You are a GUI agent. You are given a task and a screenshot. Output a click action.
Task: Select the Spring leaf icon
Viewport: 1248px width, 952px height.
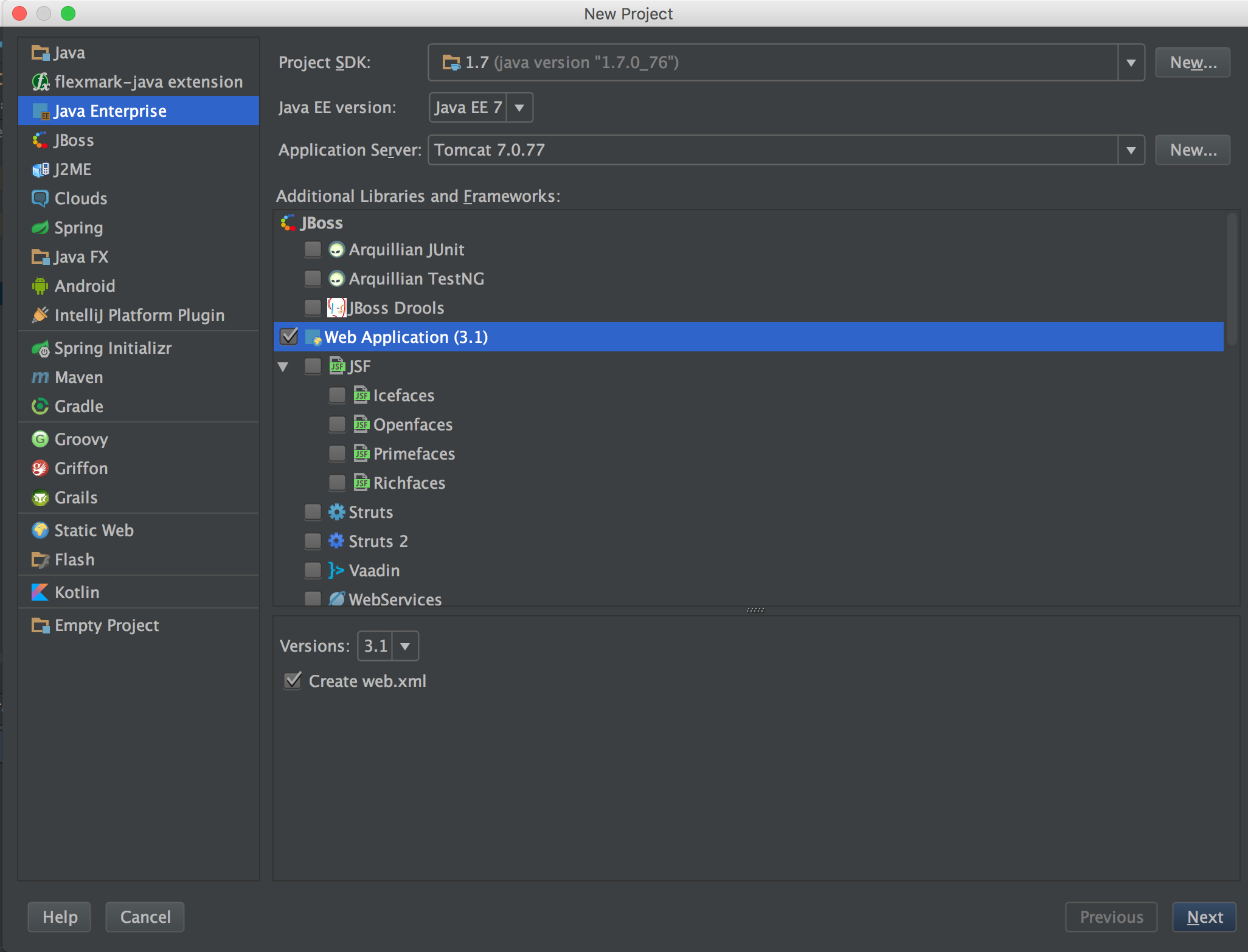point(40,228)
